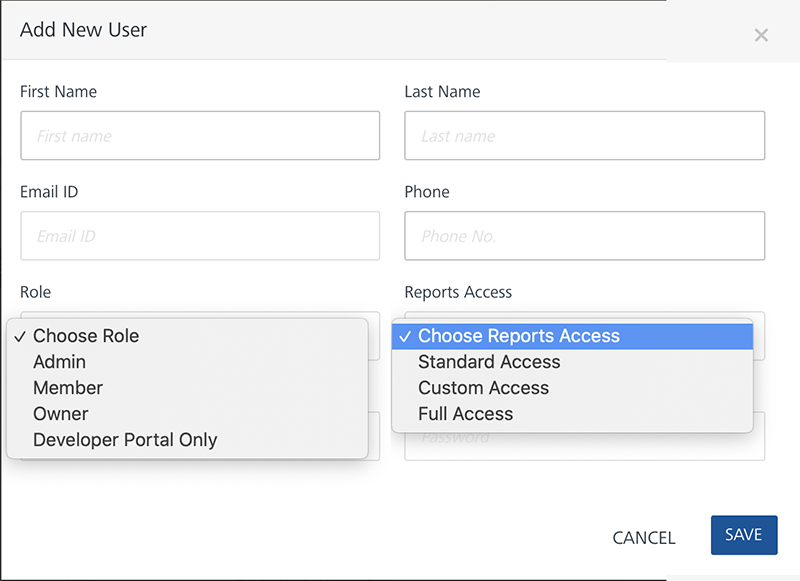Choose Standard Access for reports
800x581 pixels.
(489, 362)
